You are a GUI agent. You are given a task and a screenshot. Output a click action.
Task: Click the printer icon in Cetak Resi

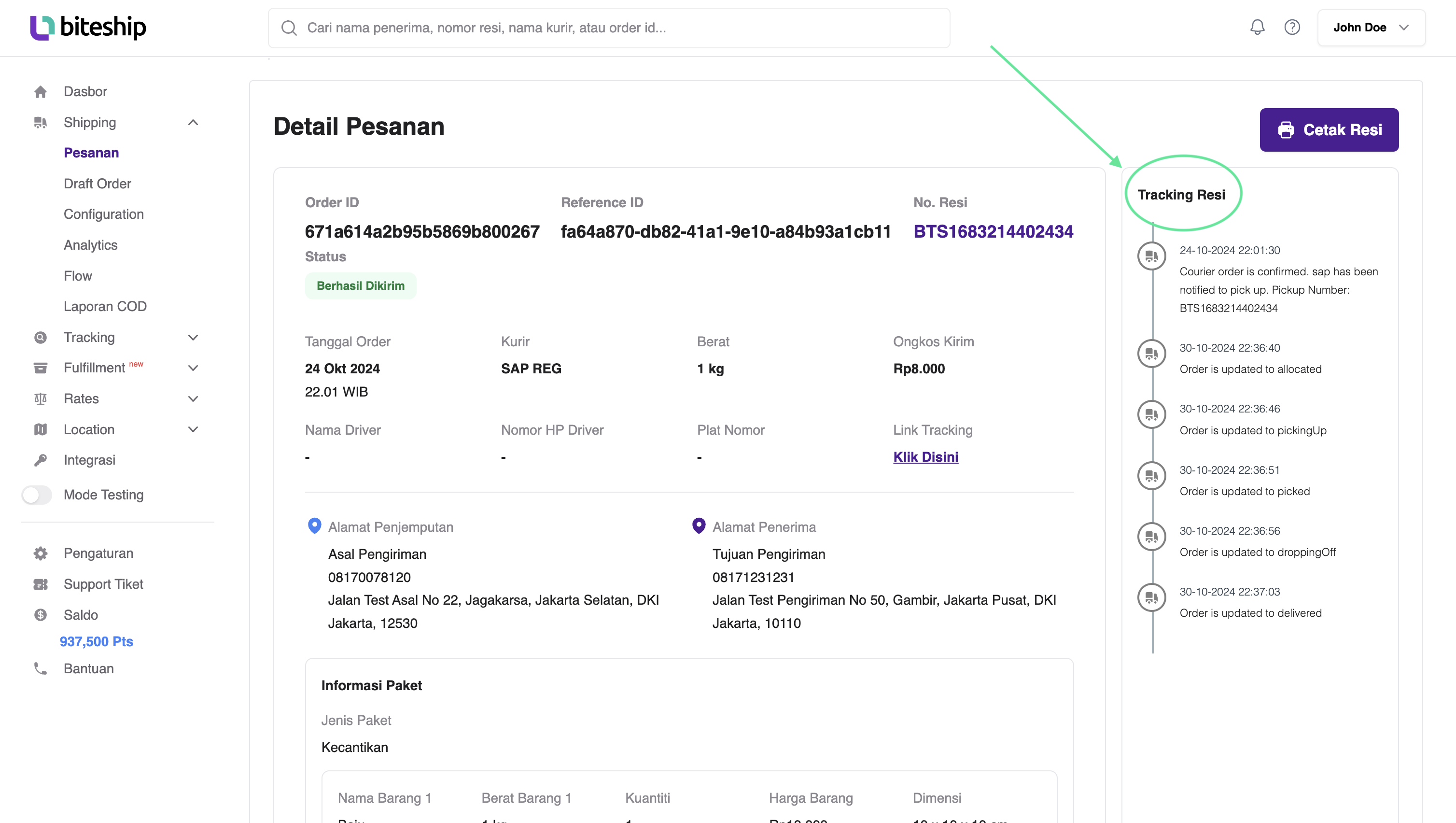[1286, 130]
